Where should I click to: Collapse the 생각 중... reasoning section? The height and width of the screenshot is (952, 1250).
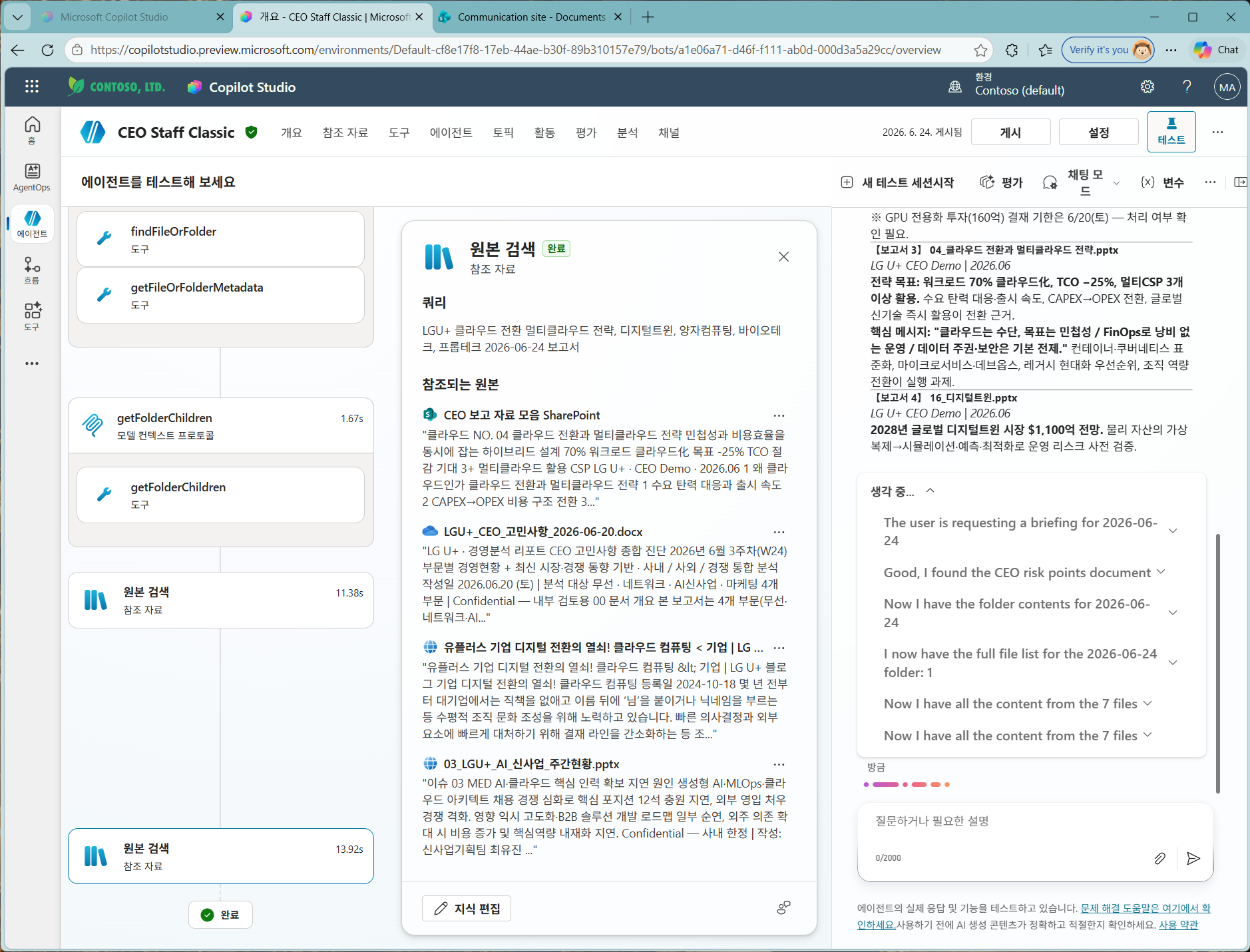[x=930, y=491]
